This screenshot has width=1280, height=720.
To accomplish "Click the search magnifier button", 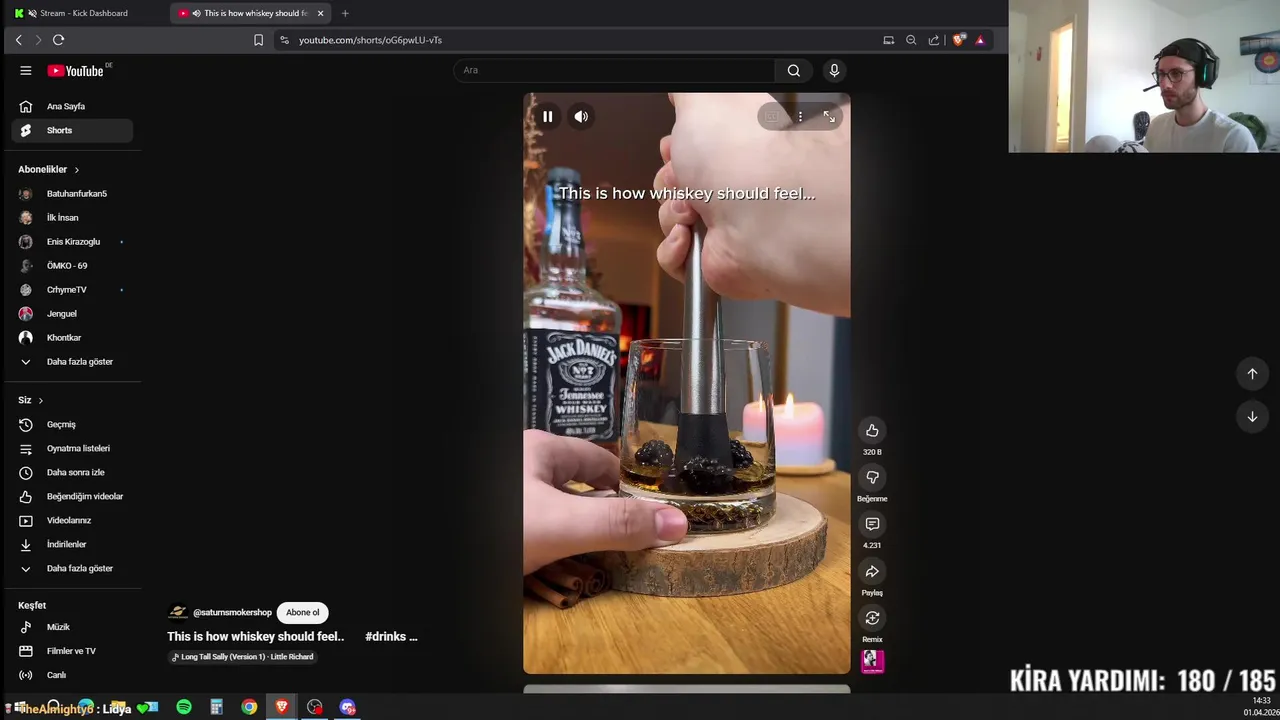I will tap(793, 70).
